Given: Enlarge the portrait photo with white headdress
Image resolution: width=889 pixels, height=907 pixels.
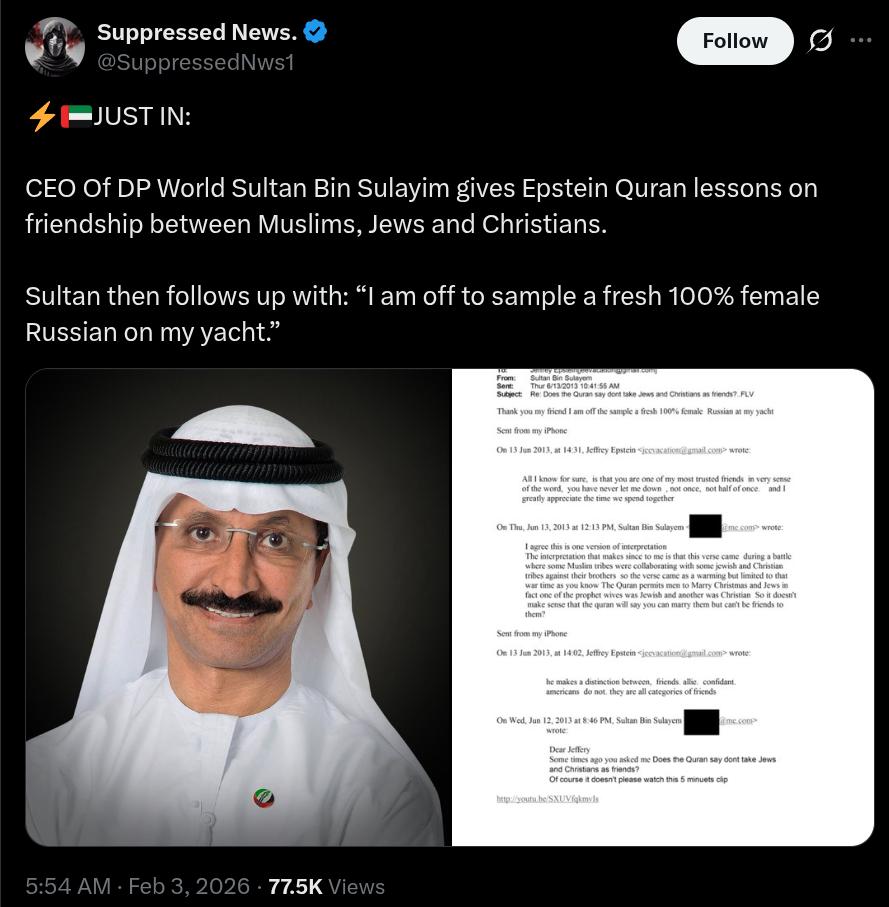Looking at the screenshot, I should (x=235, y=607).
